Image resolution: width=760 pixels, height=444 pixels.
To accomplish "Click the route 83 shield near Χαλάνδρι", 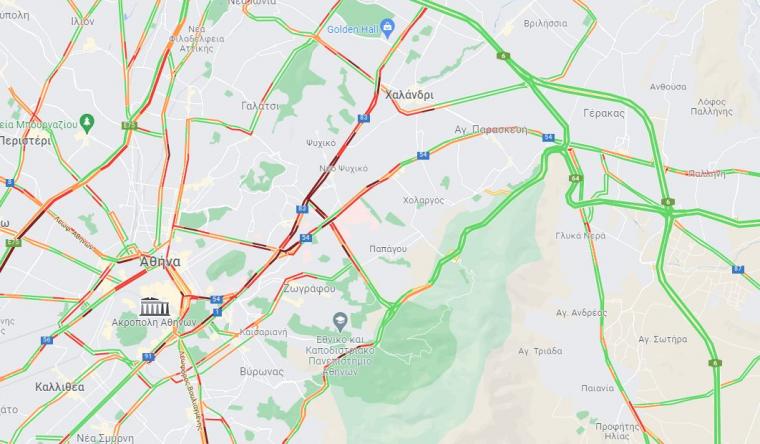I will (x=364, y=118).
